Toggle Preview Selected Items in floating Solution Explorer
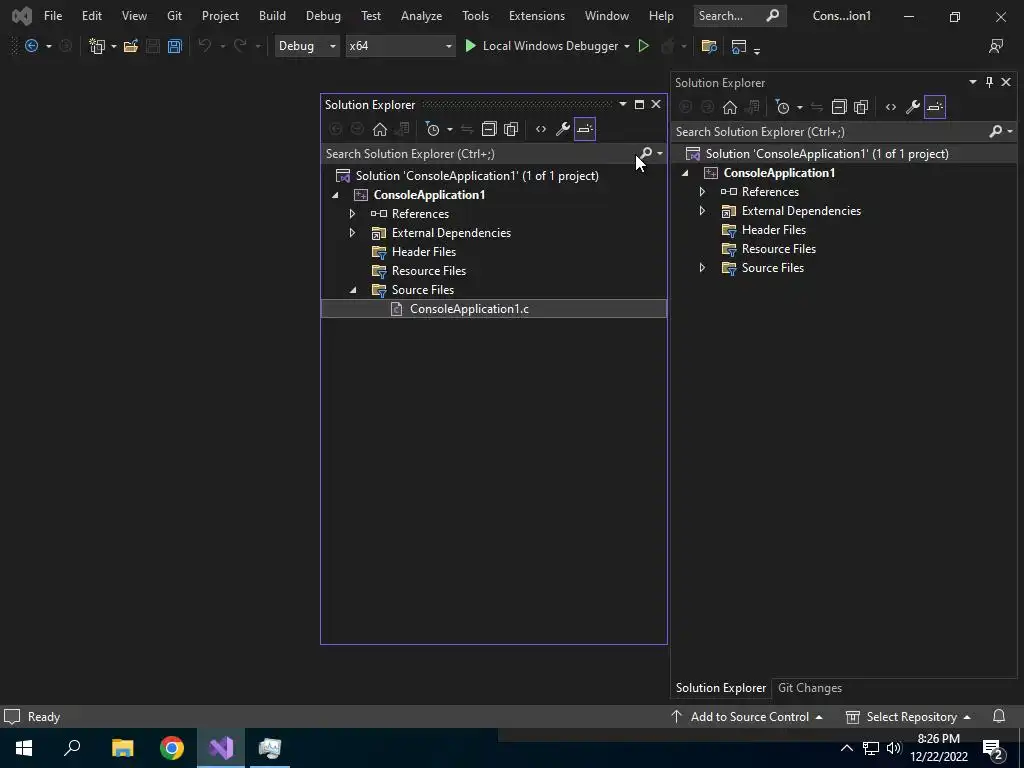The height and width of the screenshot is (768, 1024). [584, 129]
